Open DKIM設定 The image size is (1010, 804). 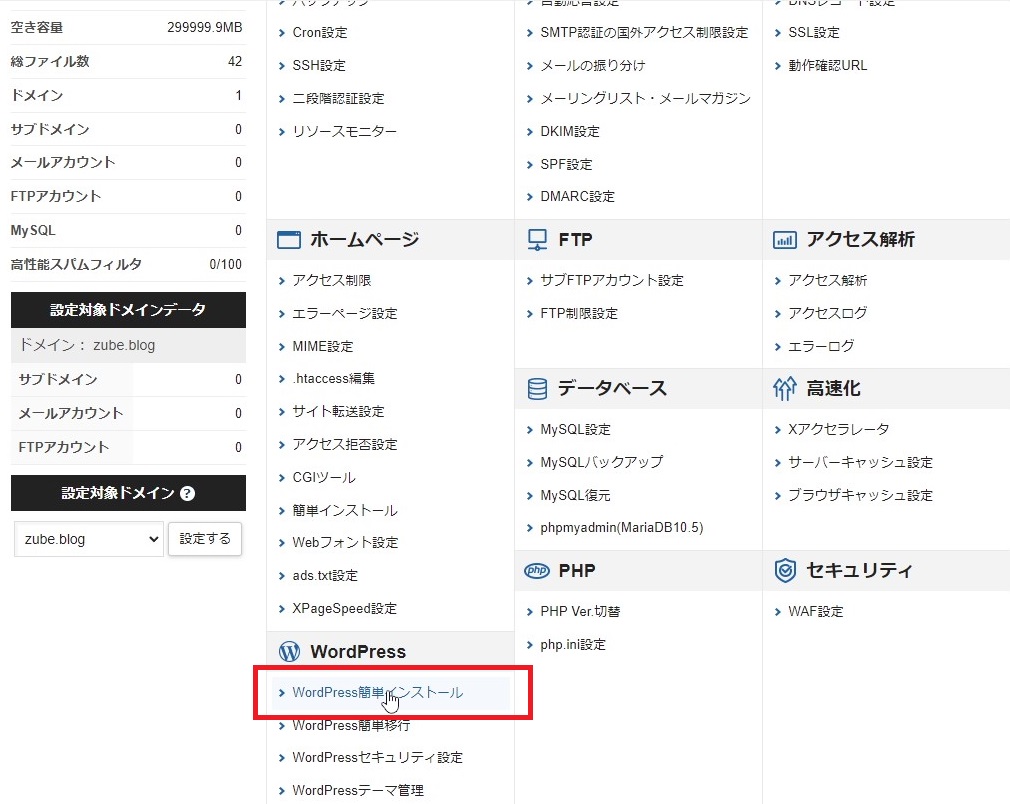pyautogui.click(x=570, y=131)
